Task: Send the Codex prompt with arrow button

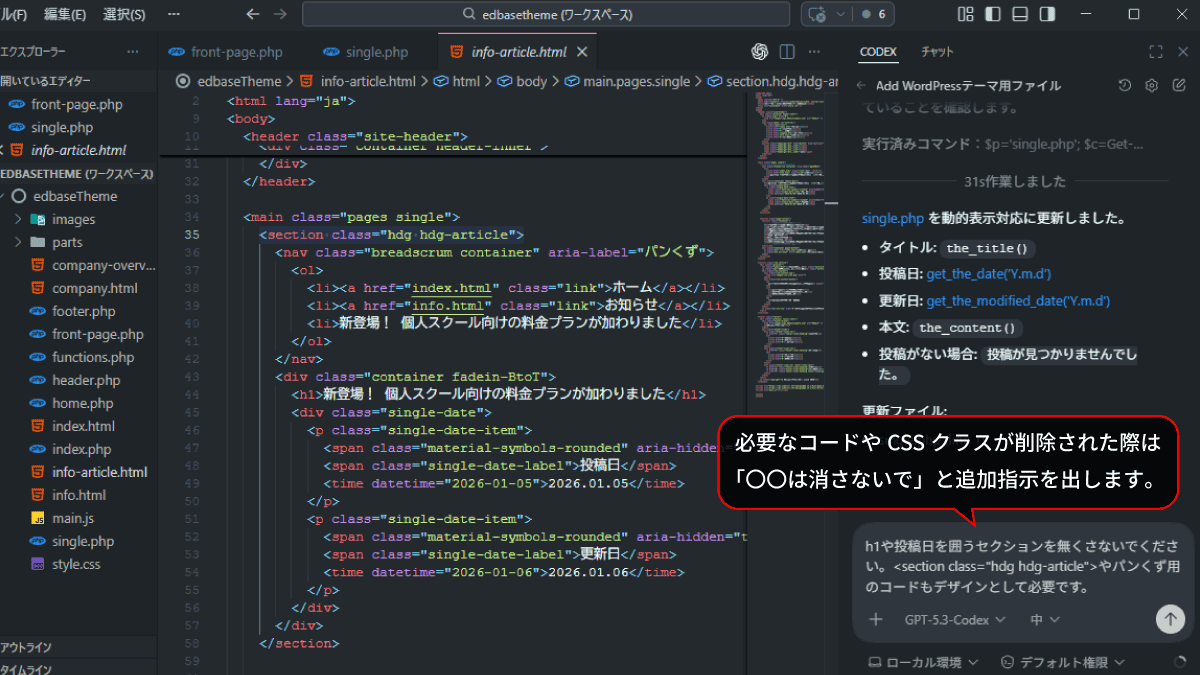Action: pyautogui.click(x=1169, y=619)
